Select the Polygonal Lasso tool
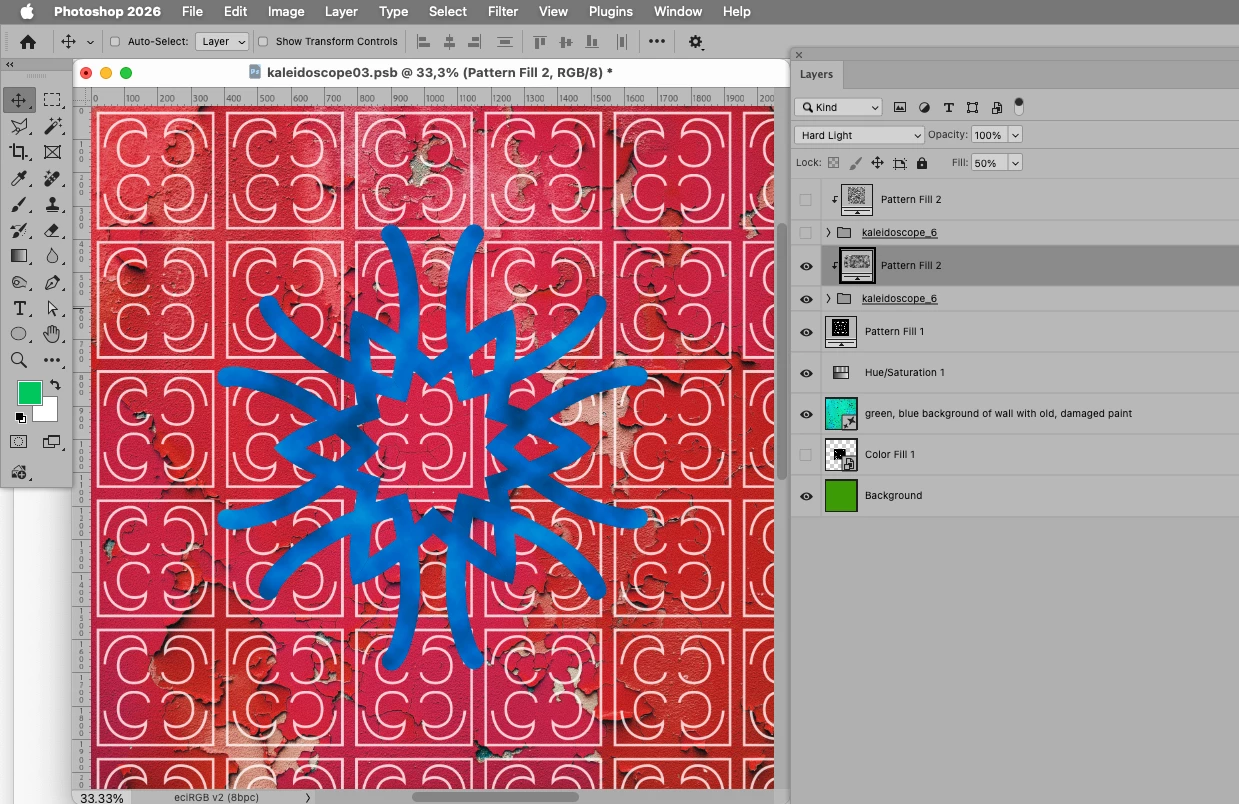 pyautogui.click(x=19, y=126)
